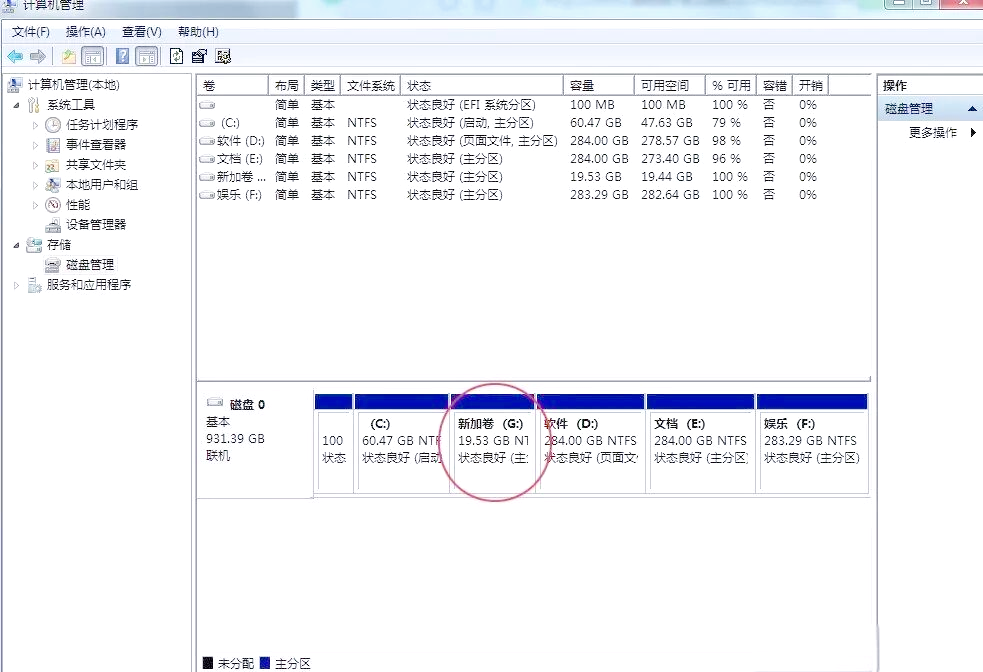Select the 娱乐 (F:) partition block
This screenshot has height=672, width=983.
pyautogui.click(x=812, y=443)
